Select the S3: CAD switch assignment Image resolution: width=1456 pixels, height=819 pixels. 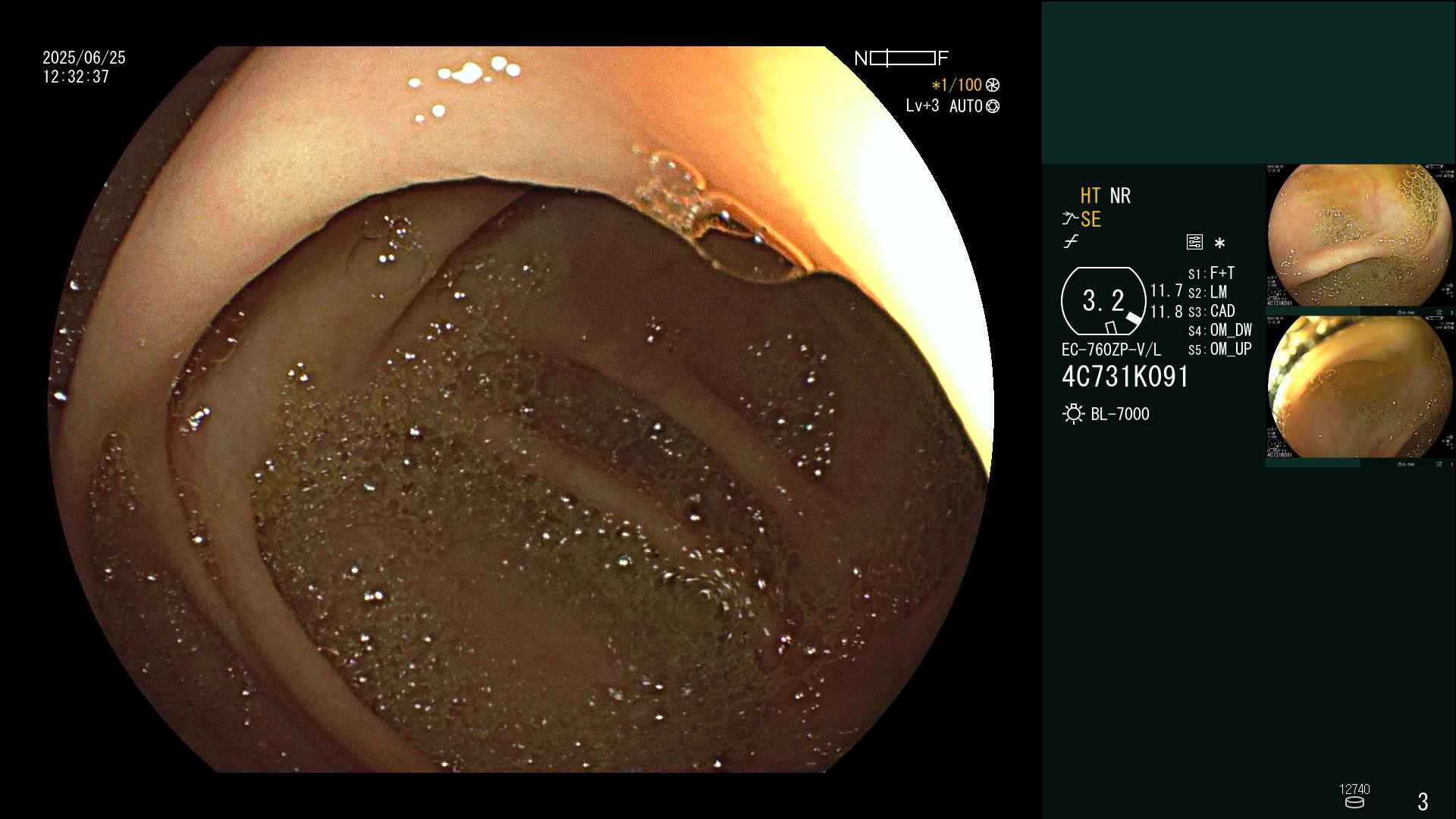(x=1211, y=311)
